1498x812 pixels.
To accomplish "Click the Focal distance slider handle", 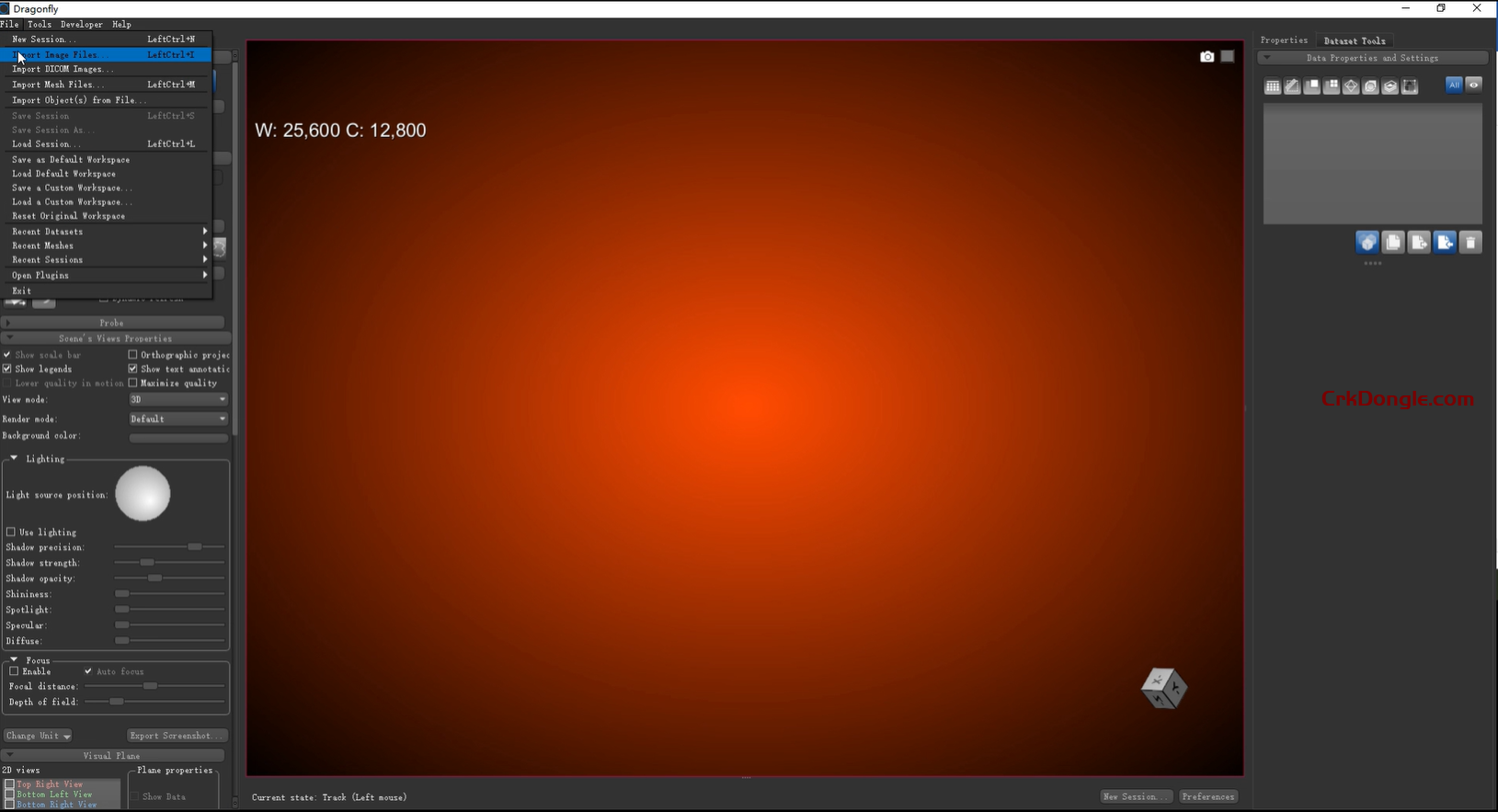I will 150,686.
